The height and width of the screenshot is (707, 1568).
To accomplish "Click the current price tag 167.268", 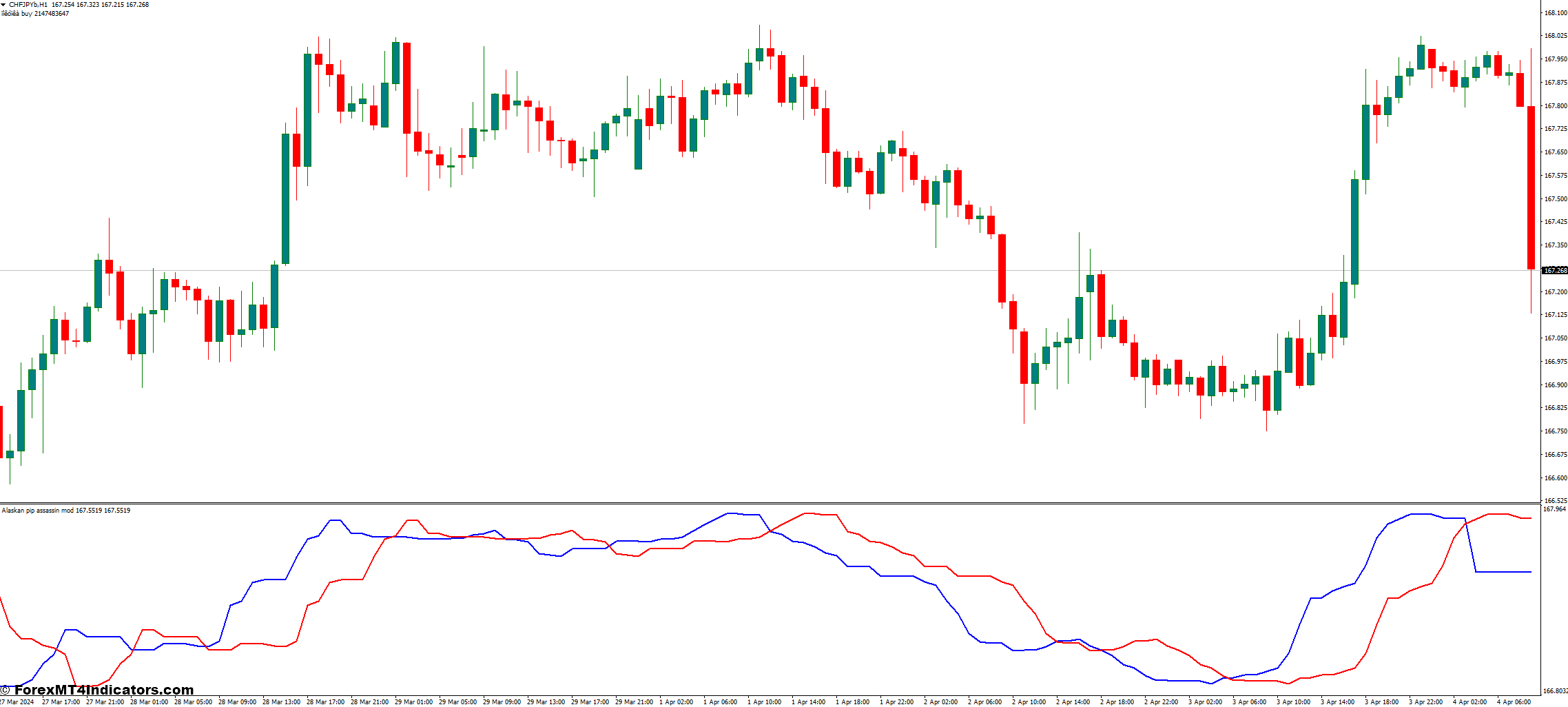I will pyautogui.click(x=1555, y=270).
